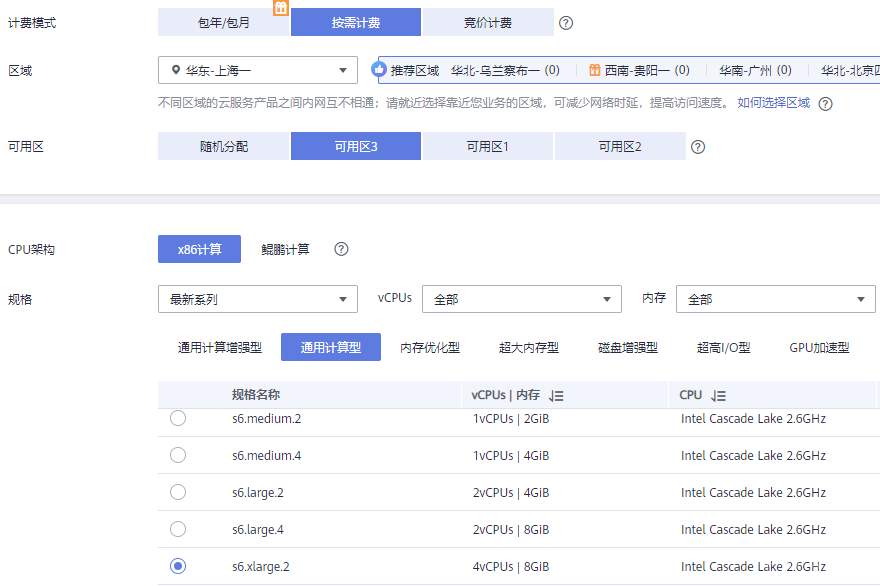Select 鲲鹏计算 CPU architecture
Image resolution: width=880 pixels, height=586 pixels.
285,249
